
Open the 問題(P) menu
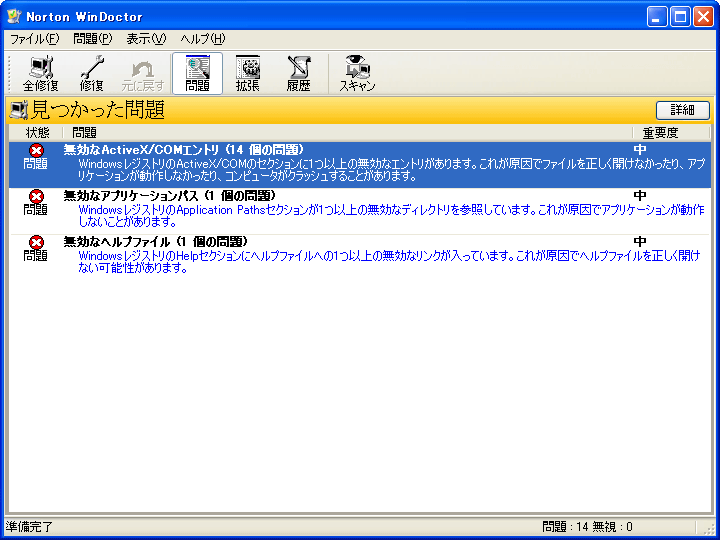[x=92, y=39]
